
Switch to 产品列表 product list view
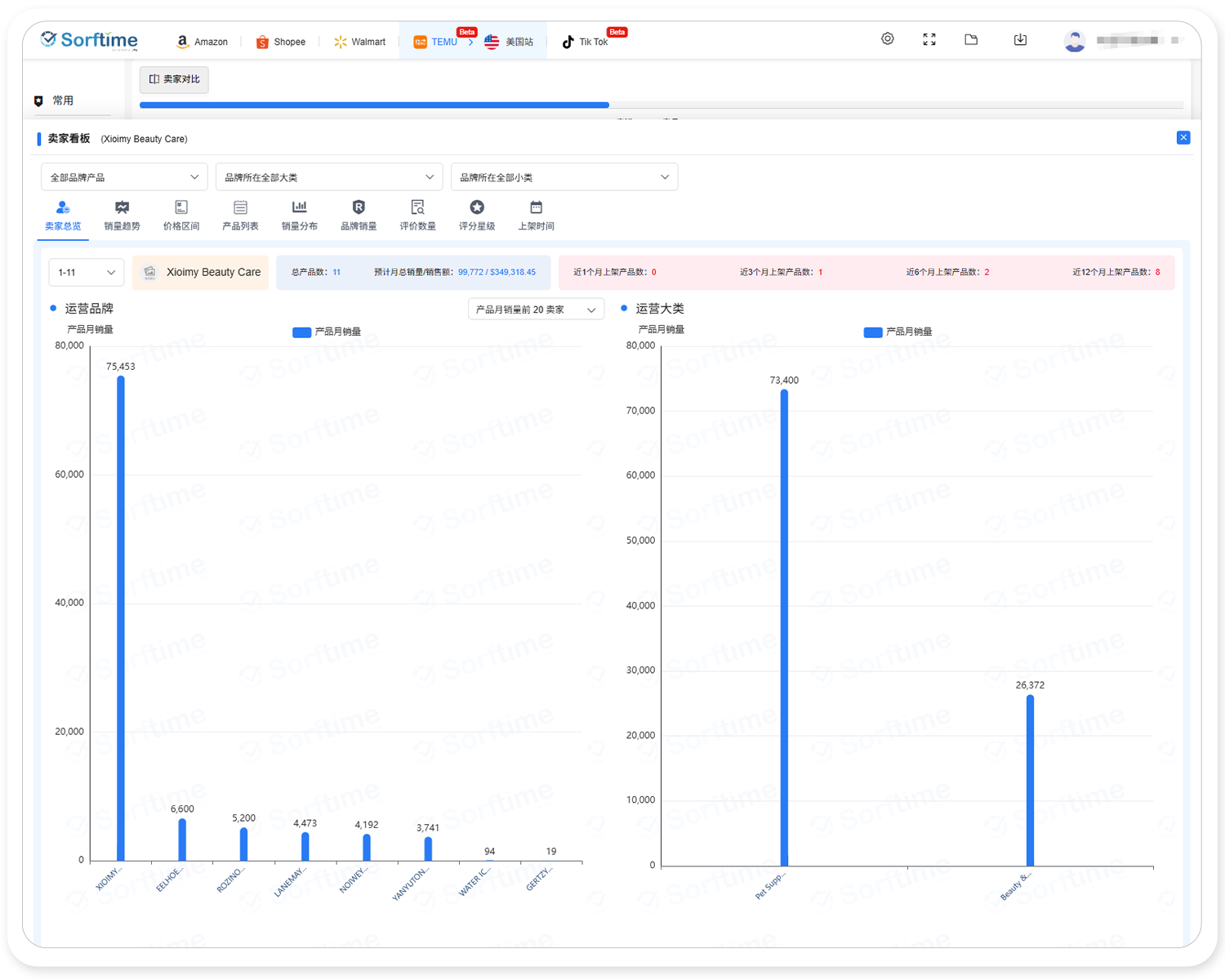coord(240,216)
